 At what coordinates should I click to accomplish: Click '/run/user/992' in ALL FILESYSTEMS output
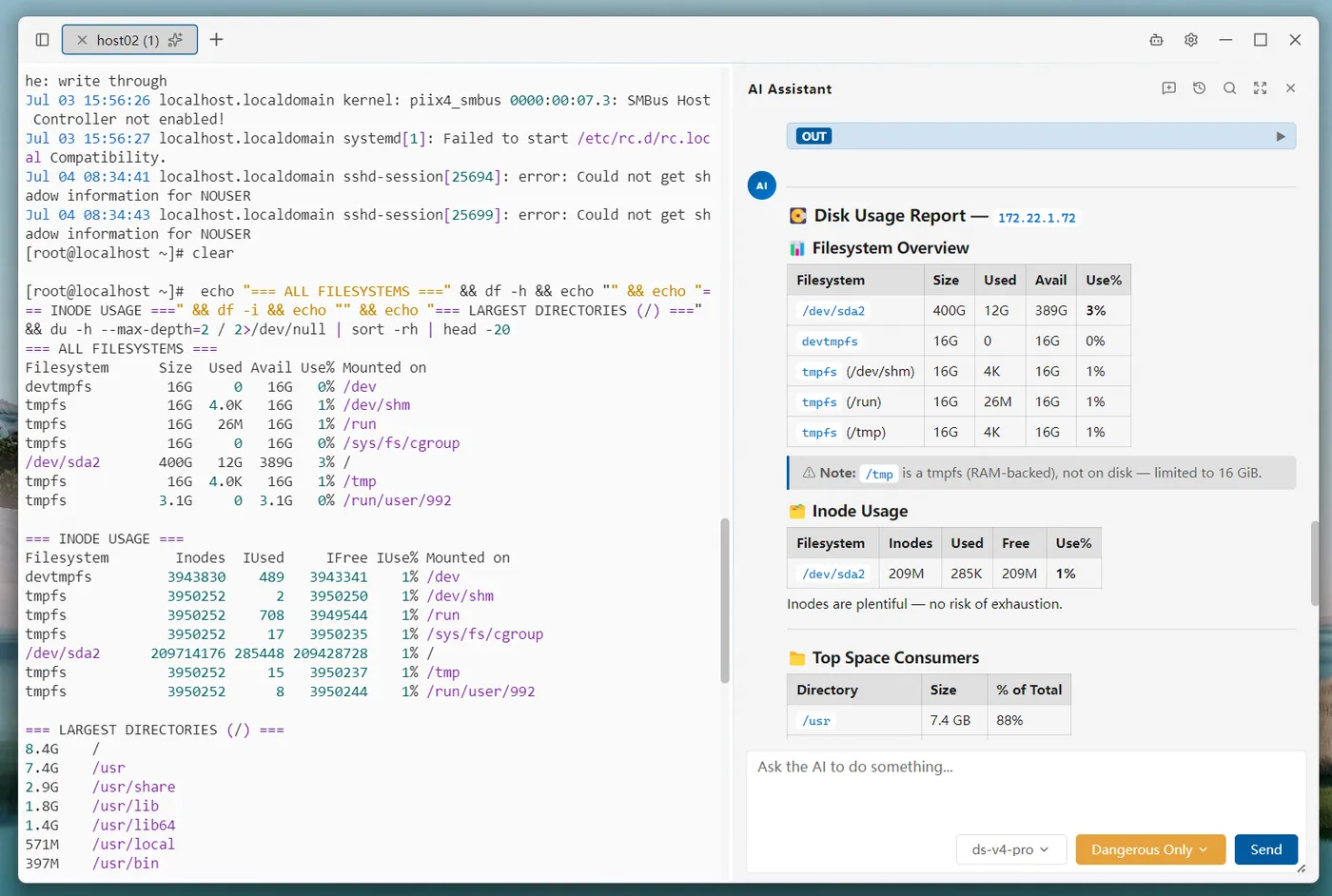coord(398,500)
